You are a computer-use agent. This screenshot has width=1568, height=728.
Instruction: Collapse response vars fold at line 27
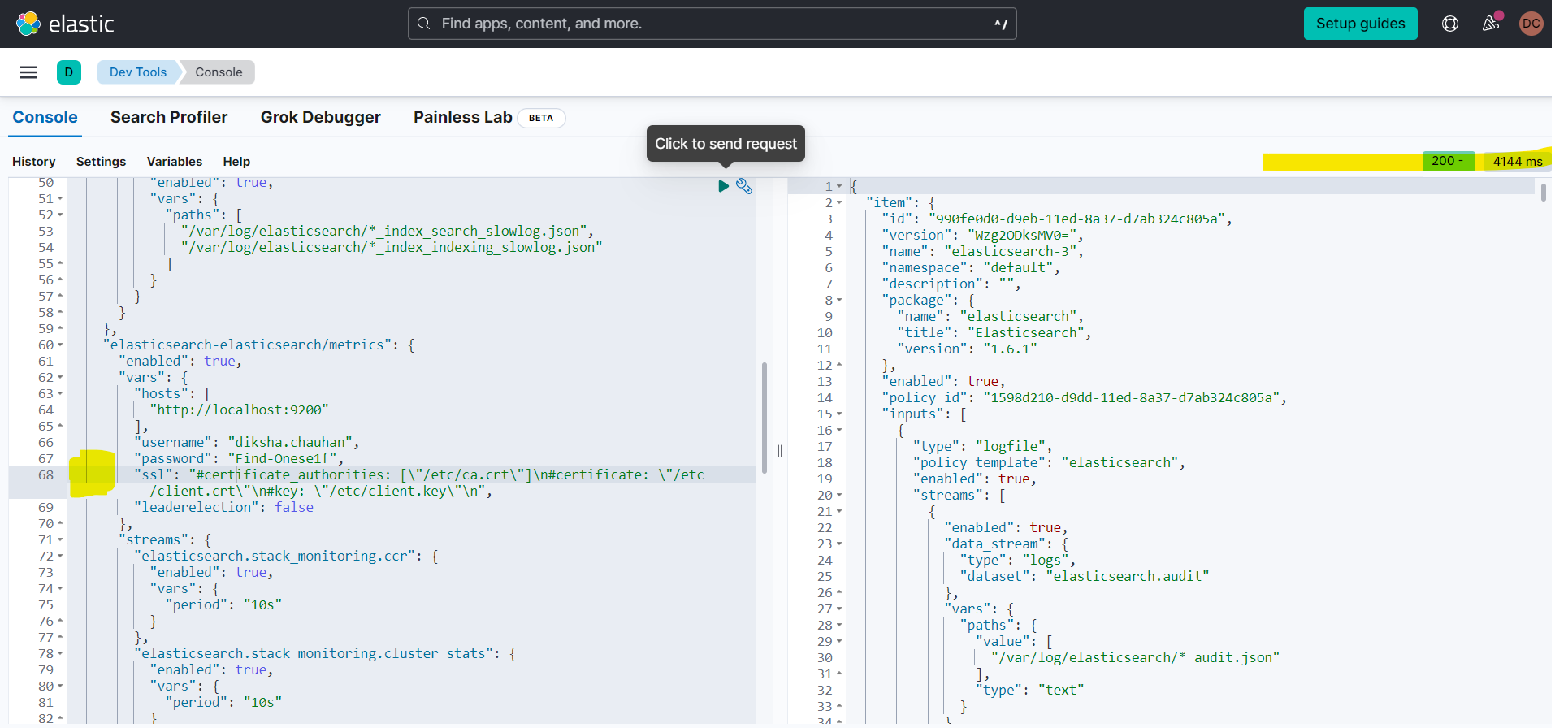[x=839, y=609]
